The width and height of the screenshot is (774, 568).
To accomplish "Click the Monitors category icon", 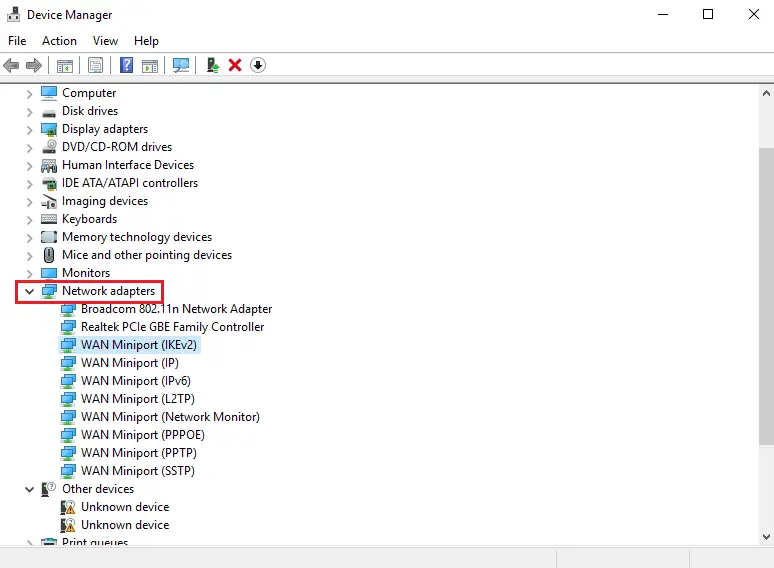I will (x=49, y=273).
